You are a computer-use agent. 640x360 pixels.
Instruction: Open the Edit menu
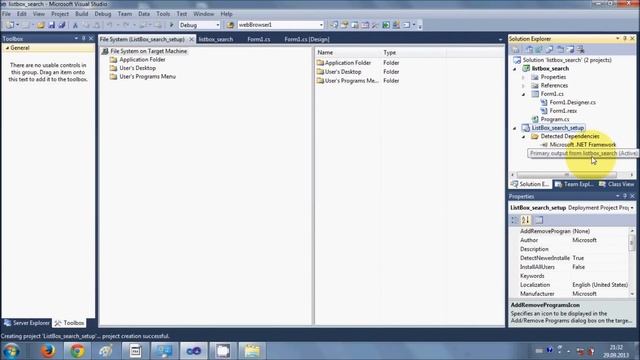point(22,14)
